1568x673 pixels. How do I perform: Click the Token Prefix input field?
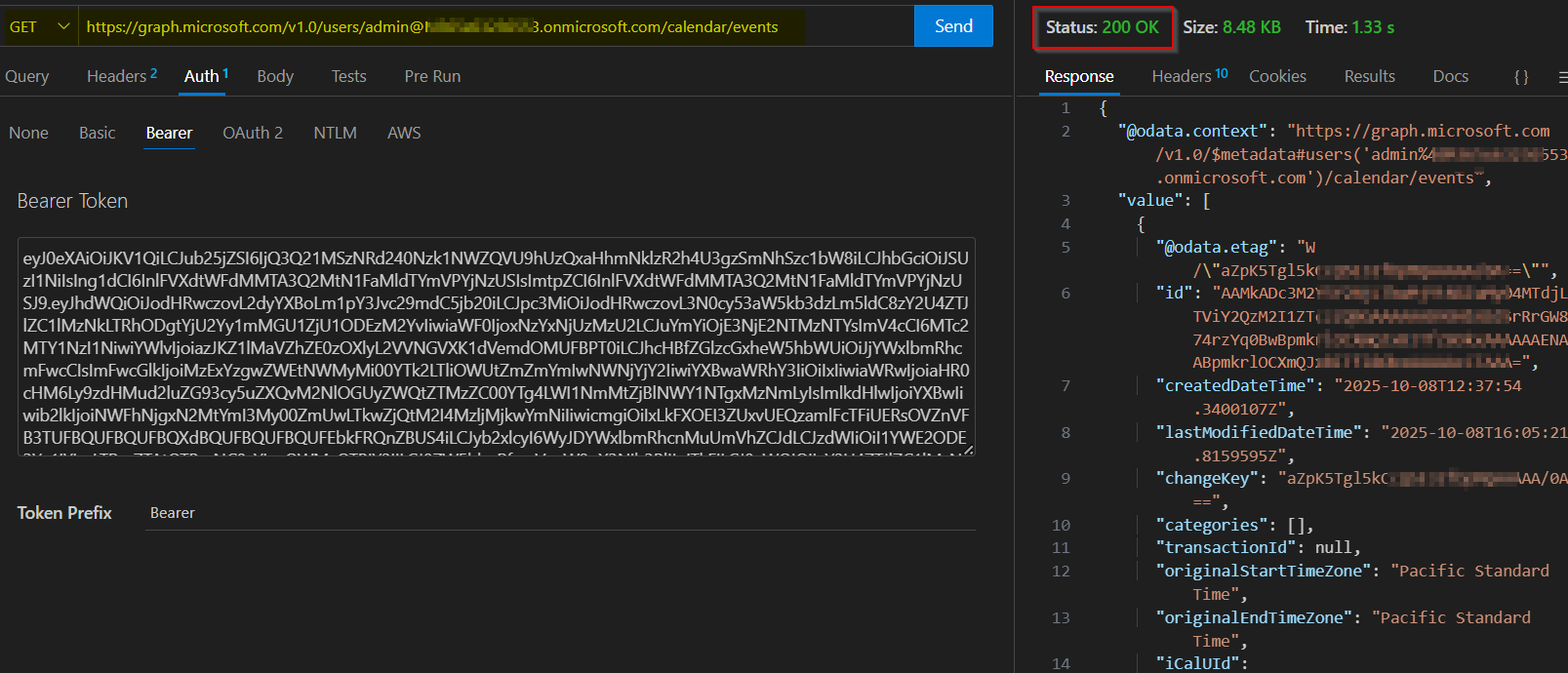pos(561,513)
